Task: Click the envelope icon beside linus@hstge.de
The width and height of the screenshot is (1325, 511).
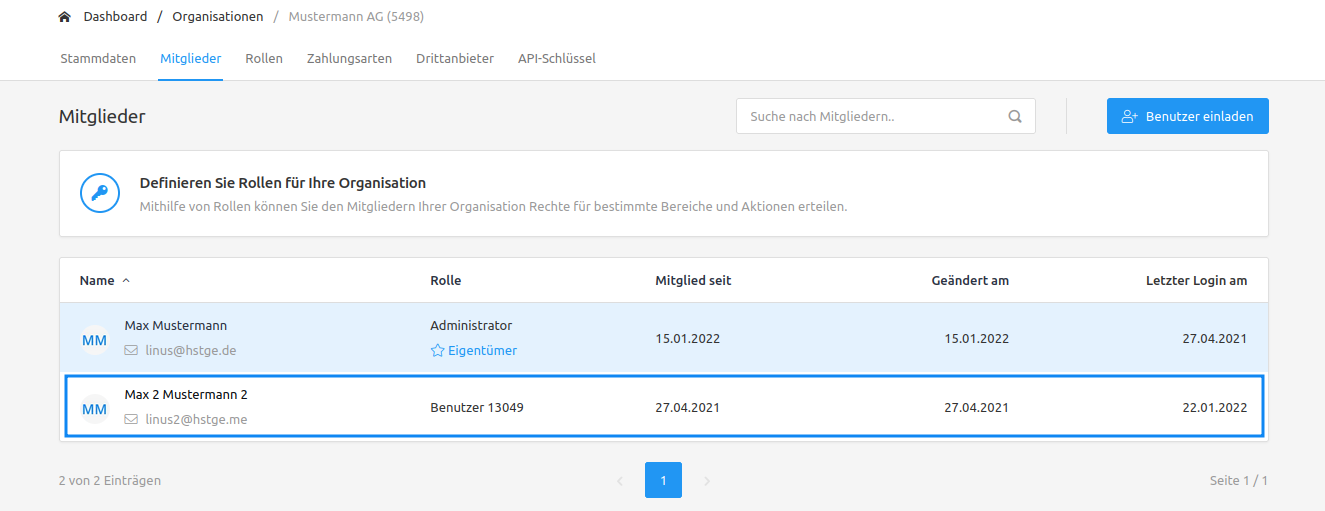Action: pyautogui.click(x=131, y=351)
